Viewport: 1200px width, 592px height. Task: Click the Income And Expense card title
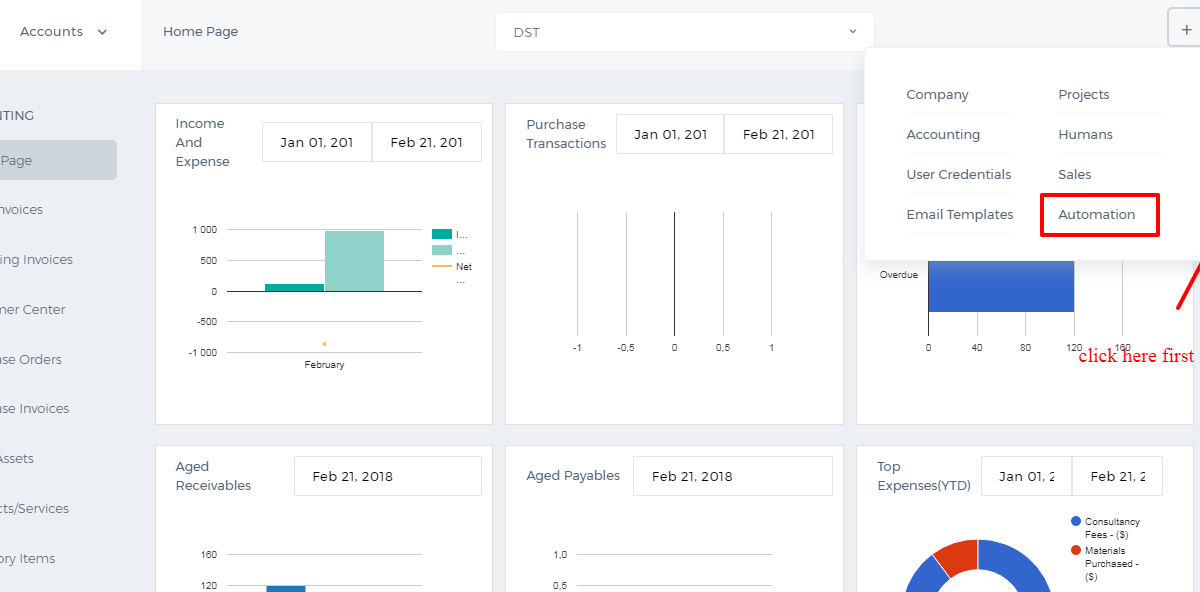[x=202, y=143]
